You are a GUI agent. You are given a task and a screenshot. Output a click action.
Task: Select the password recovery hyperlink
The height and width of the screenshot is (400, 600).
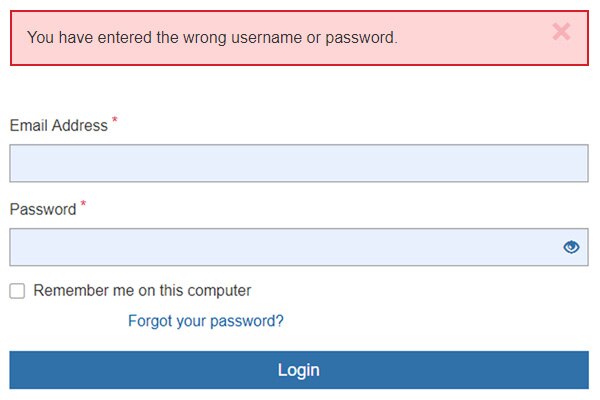point(206,321)
